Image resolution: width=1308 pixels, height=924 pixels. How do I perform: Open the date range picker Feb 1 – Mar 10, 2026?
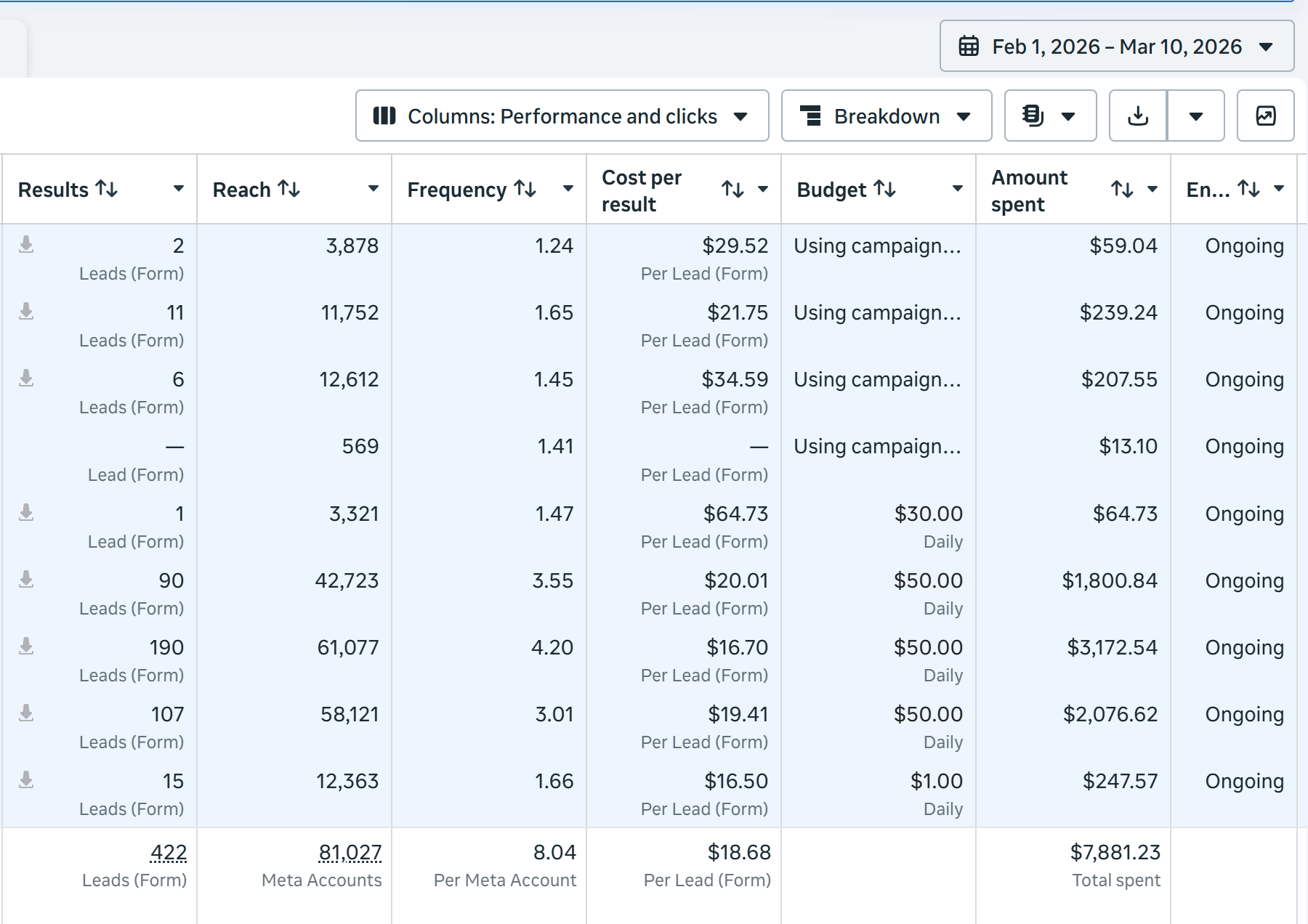[x=1116, y=46]
